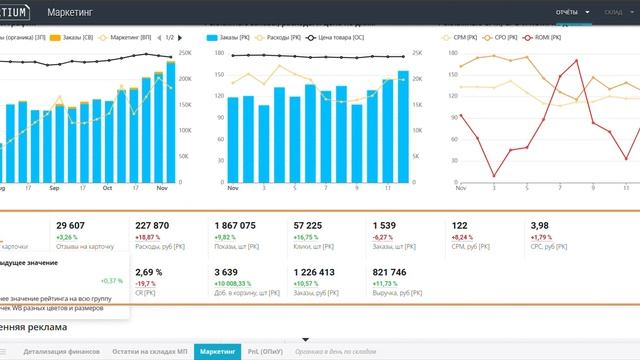Click the +11,73 % change under Выручка
The width and height of the screenshot is (640, 360).
[385, 284]
